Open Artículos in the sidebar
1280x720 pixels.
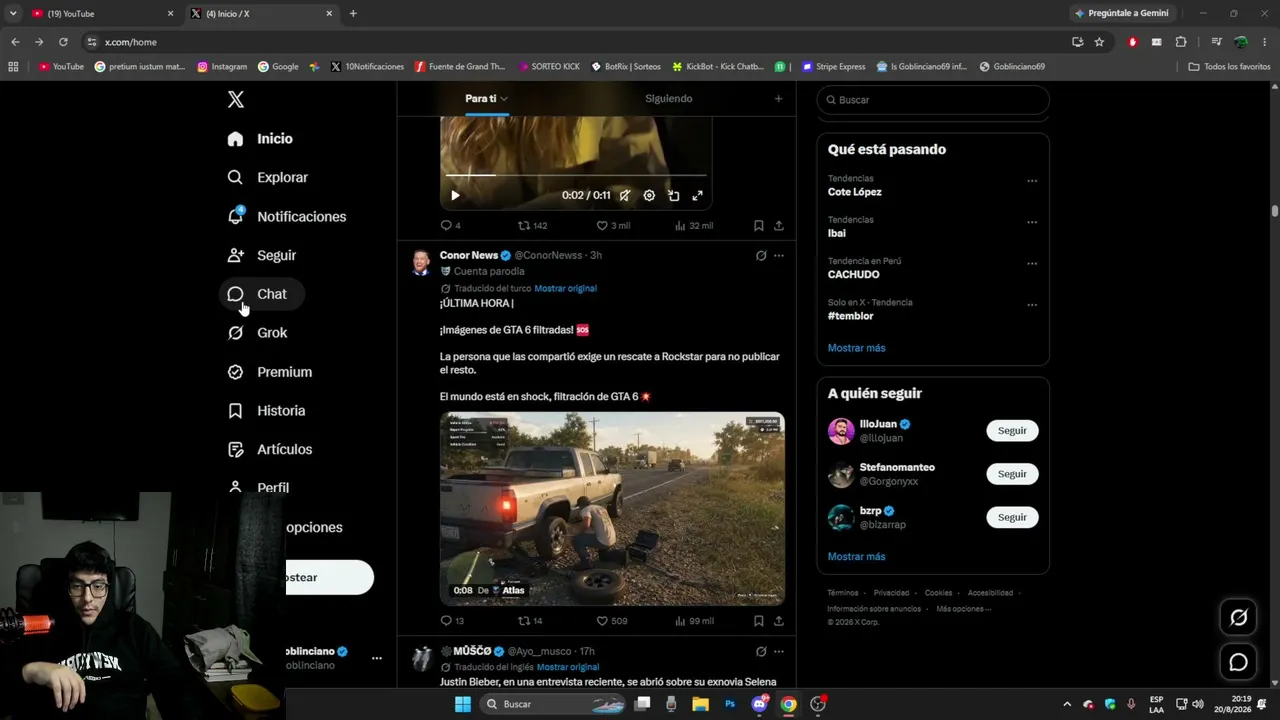[x=270, y=450]
